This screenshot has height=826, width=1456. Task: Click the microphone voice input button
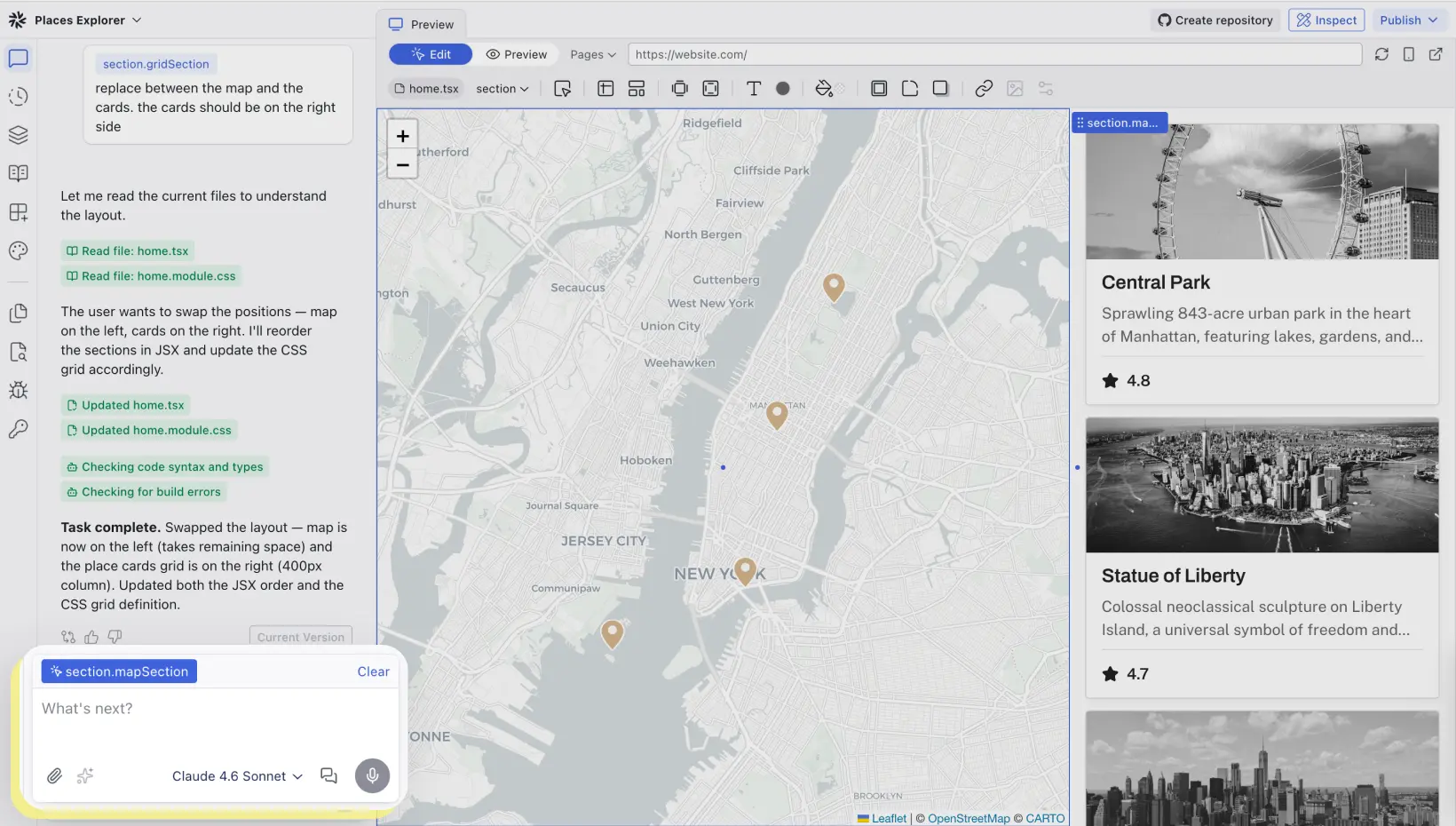coord(372,776)
